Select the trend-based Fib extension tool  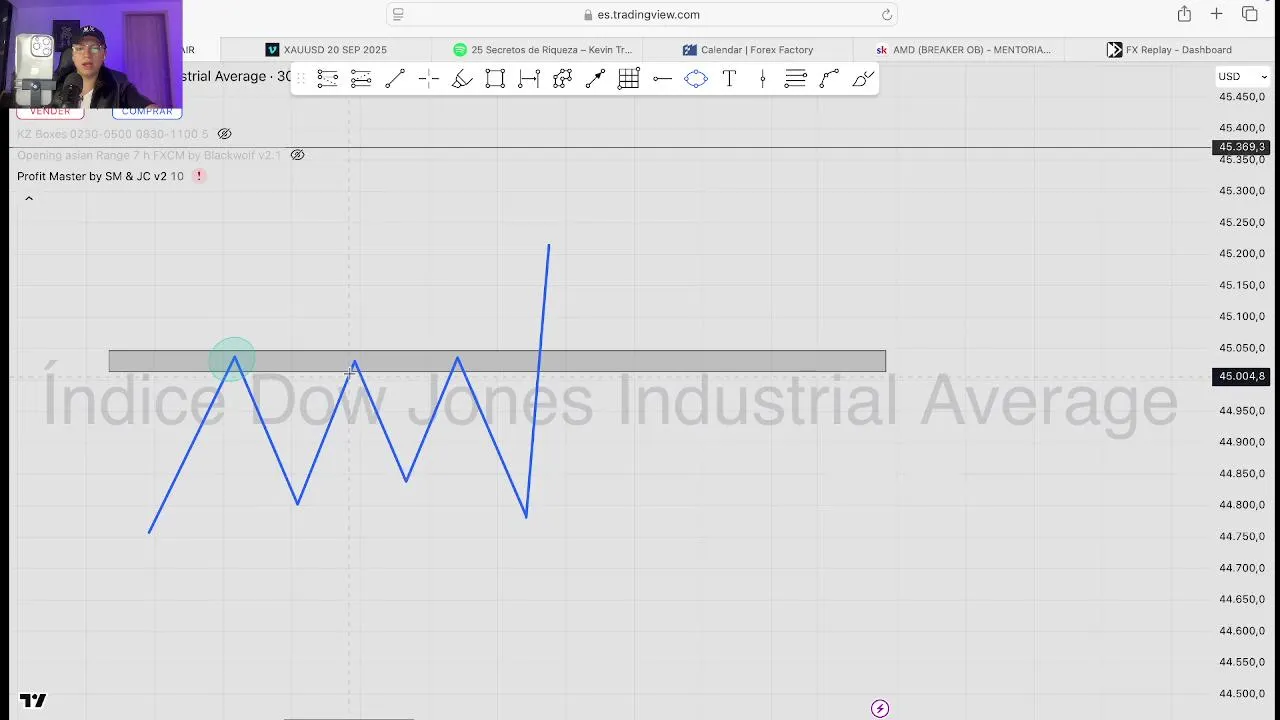coord(361,78)
